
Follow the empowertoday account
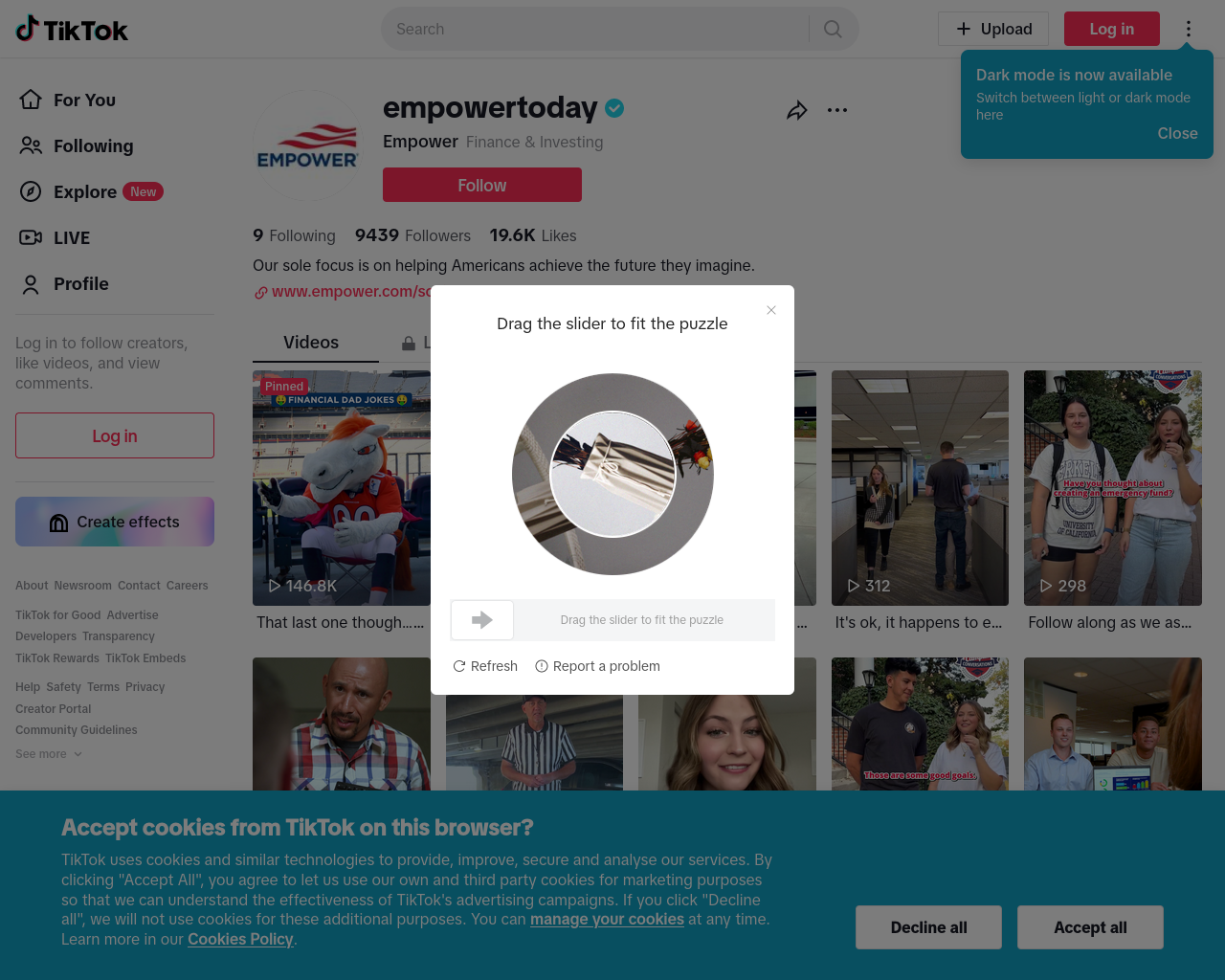coord(482,185)
